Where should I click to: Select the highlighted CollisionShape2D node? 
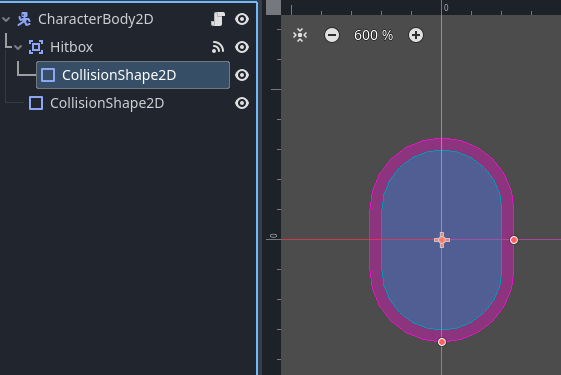click(x=133, y=75)
